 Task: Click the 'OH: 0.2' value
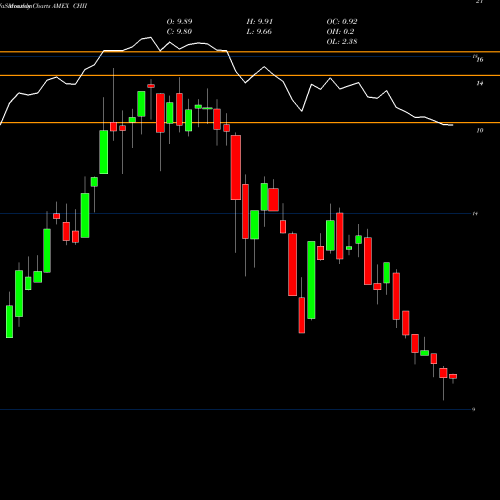[x=340, y=32]
